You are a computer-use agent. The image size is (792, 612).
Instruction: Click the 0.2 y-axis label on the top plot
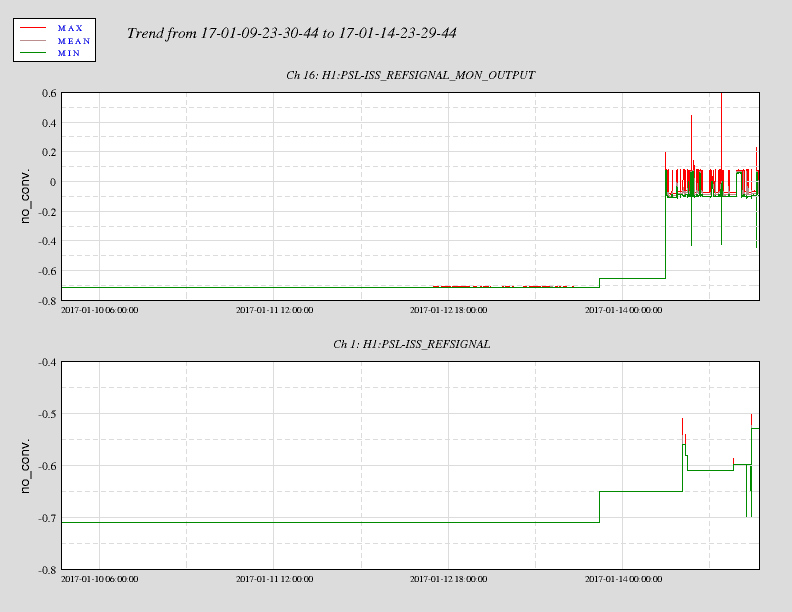[x=50, y=152]
